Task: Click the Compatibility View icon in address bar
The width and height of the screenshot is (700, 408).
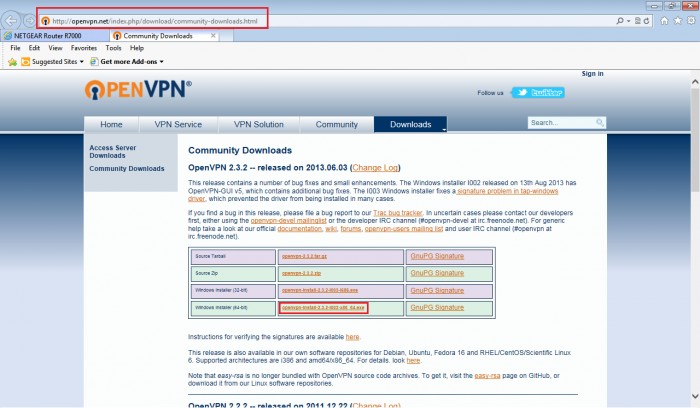Action: pos(638,21)
